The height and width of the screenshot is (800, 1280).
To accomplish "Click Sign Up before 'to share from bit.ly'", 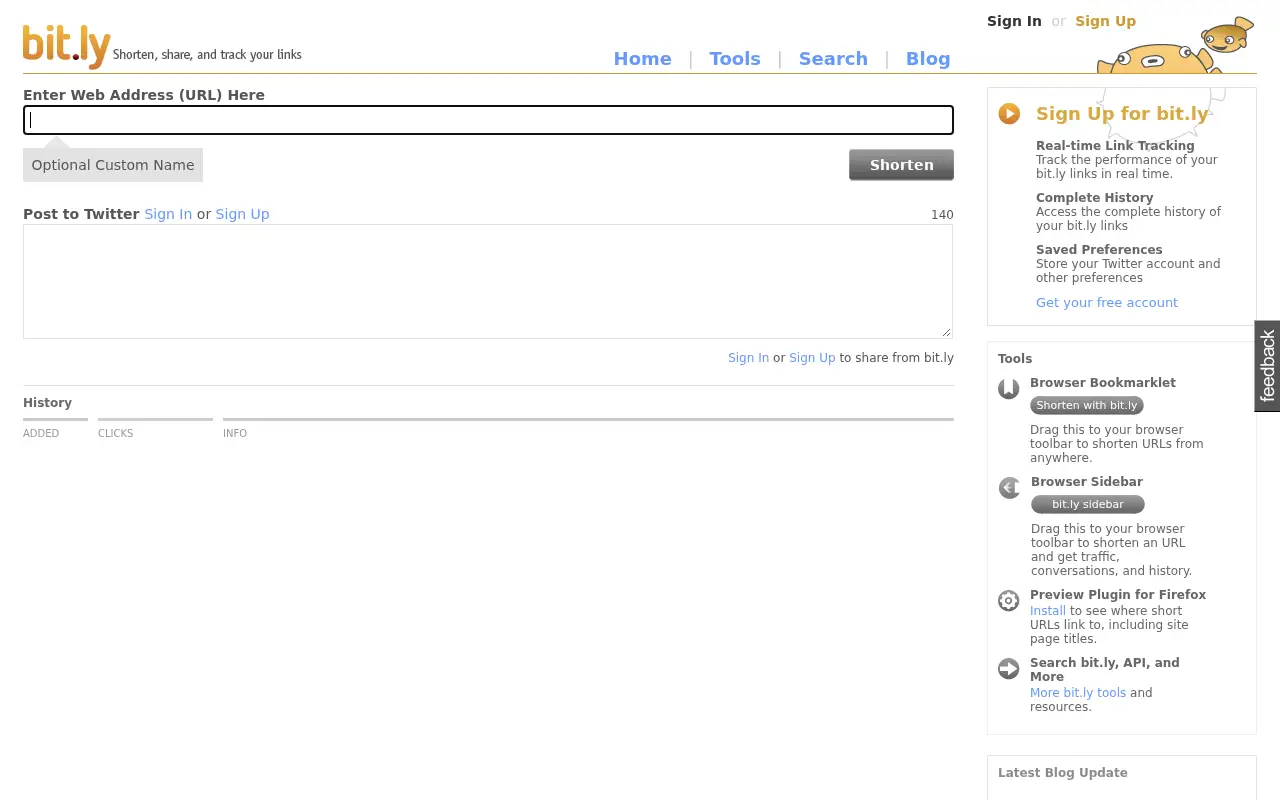I will tap(812, 358).
